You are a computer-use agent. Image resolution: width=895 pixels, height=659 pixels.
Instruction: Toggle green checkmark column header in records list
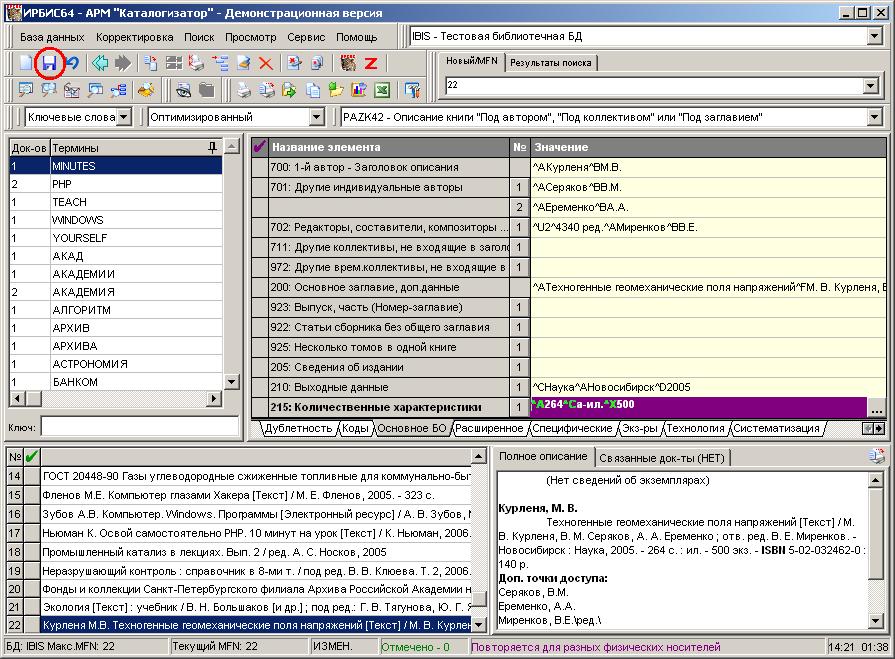(31, 457)
